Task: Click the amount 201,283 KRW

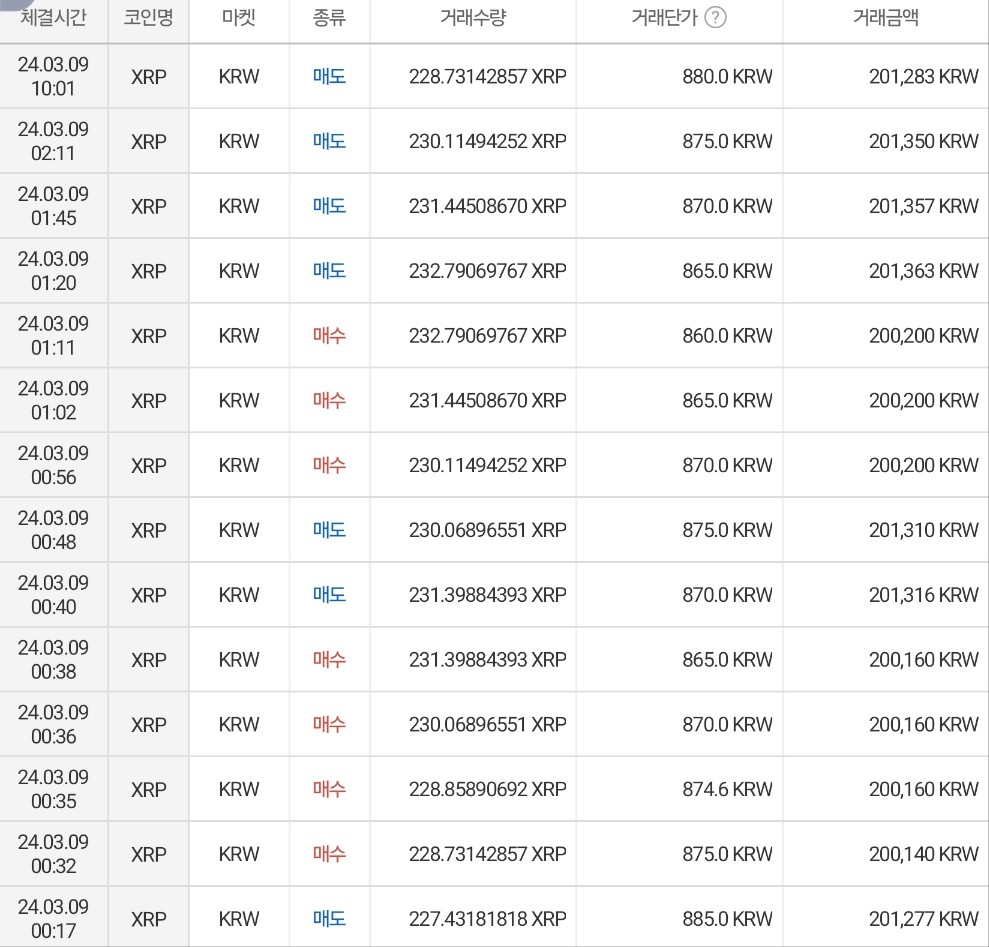Action: pos(923,76)
